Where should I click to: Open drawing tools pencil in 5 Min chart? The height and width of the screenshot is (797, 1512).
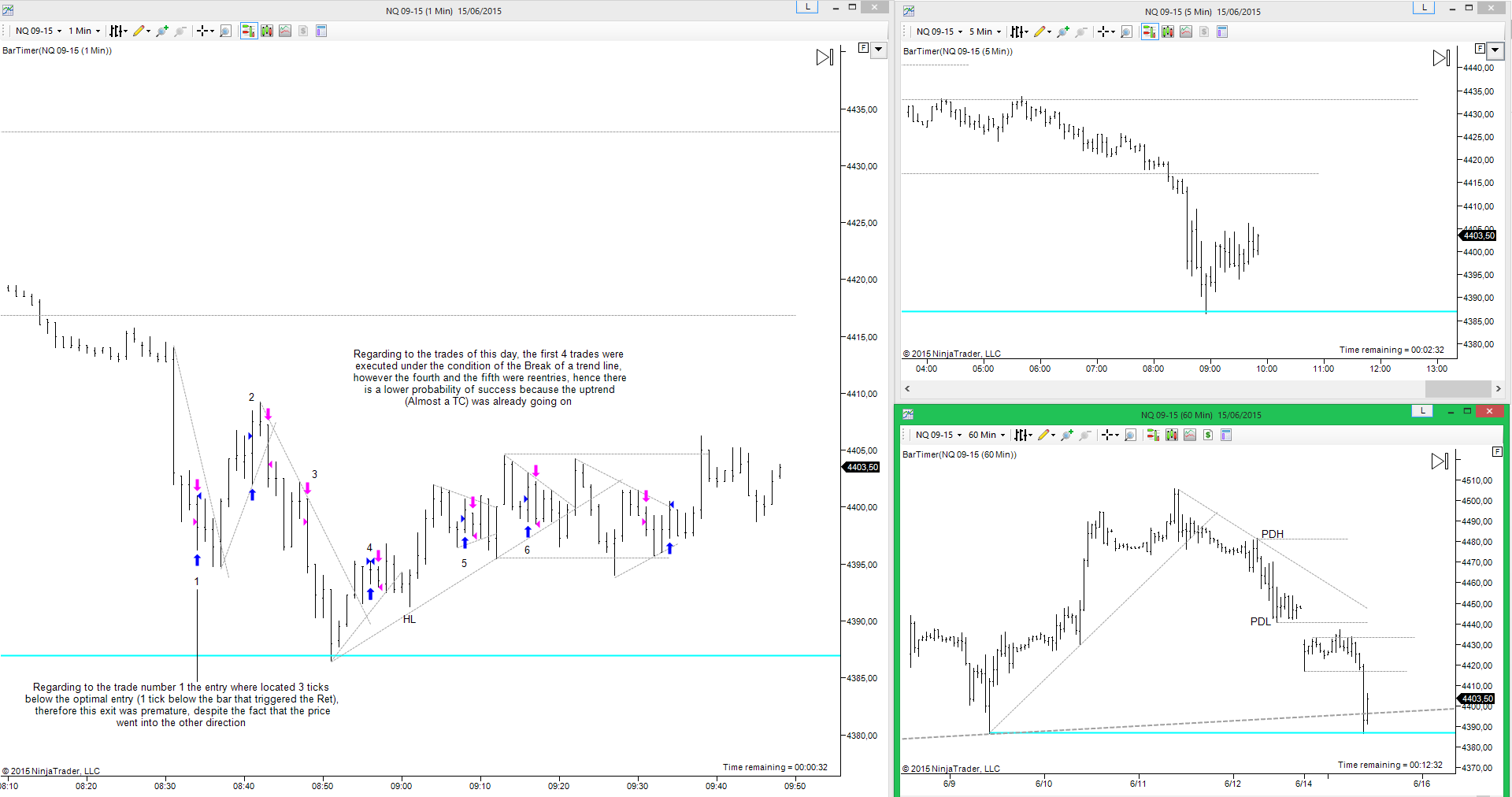(x=1042, y=32)
